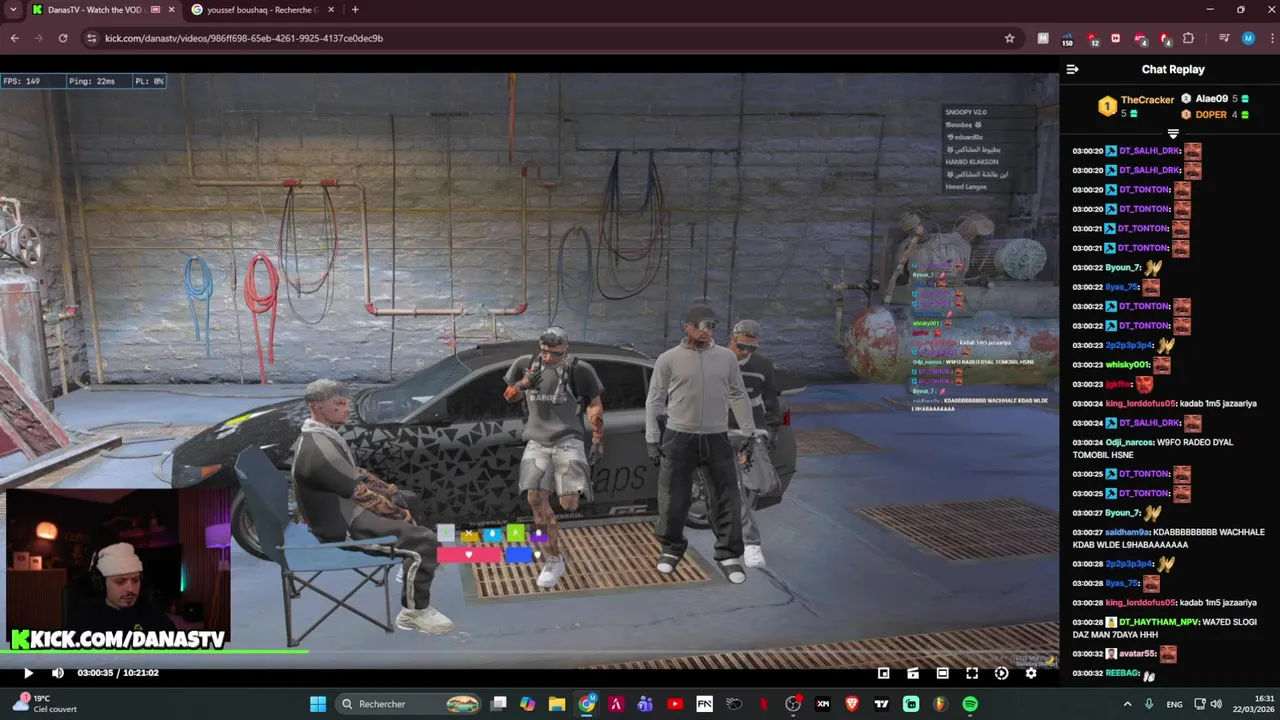Toggle theater mode in the player

click(x=942, y=673)
